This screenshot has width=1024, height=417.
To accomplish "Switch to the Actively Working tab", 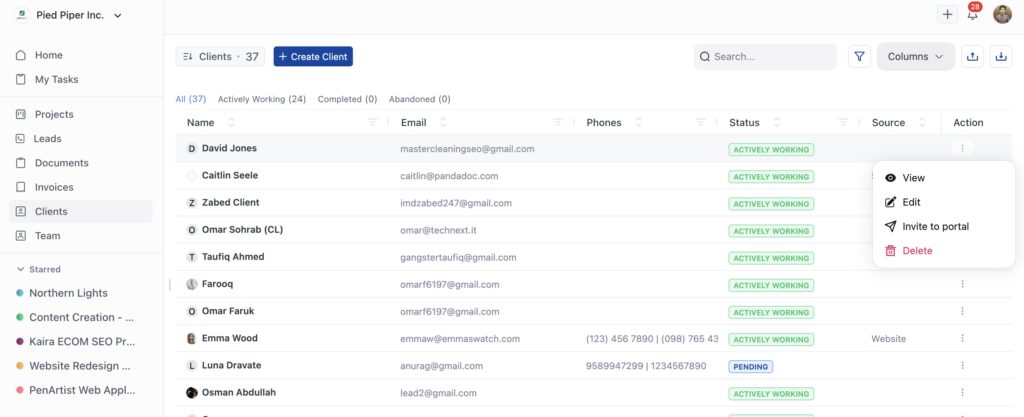I will click(261, 99).
